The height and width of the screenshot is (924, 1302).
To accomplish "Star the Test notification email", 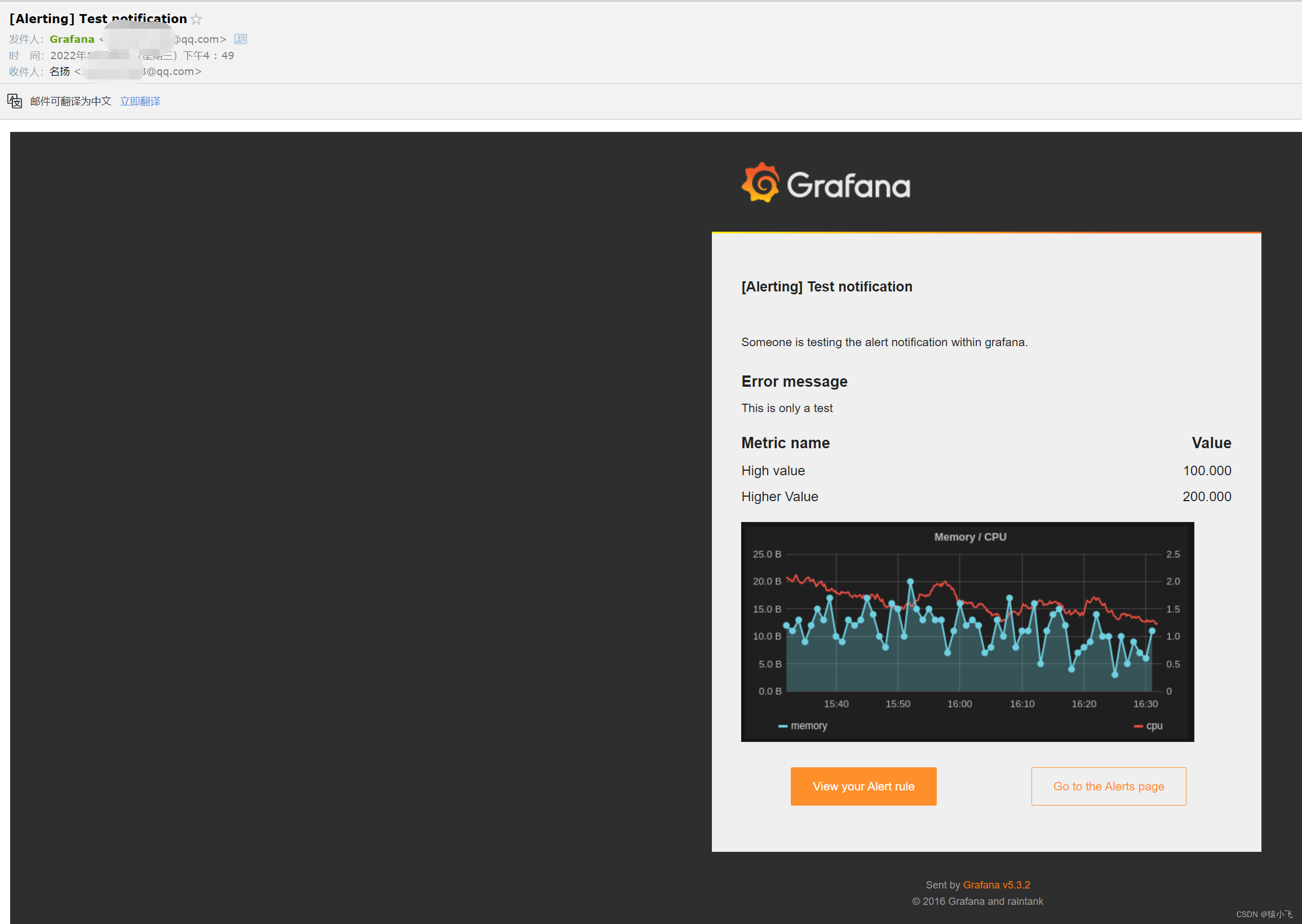I will point(196,19).
